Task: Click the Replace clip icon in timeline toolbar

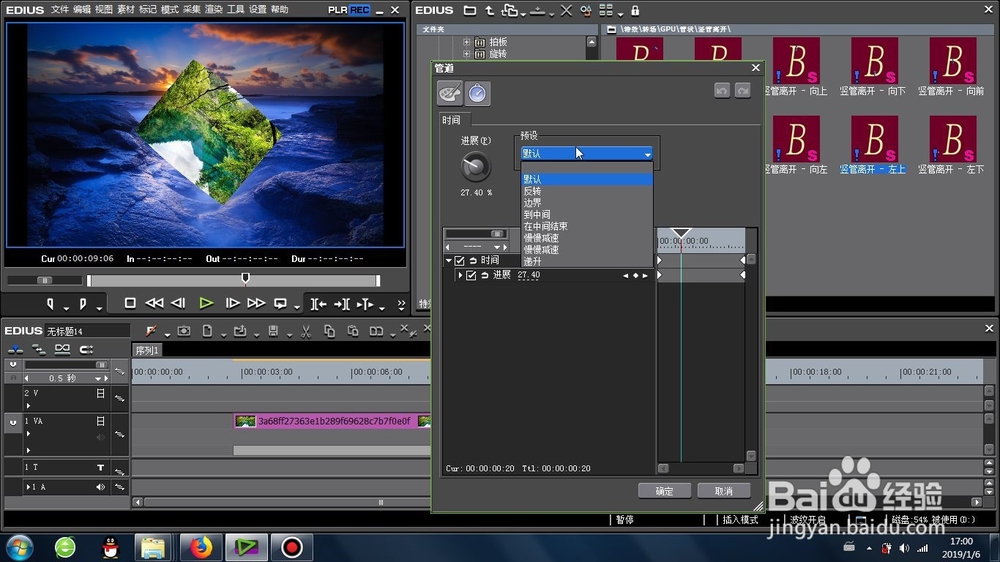Action: [376, 331]
